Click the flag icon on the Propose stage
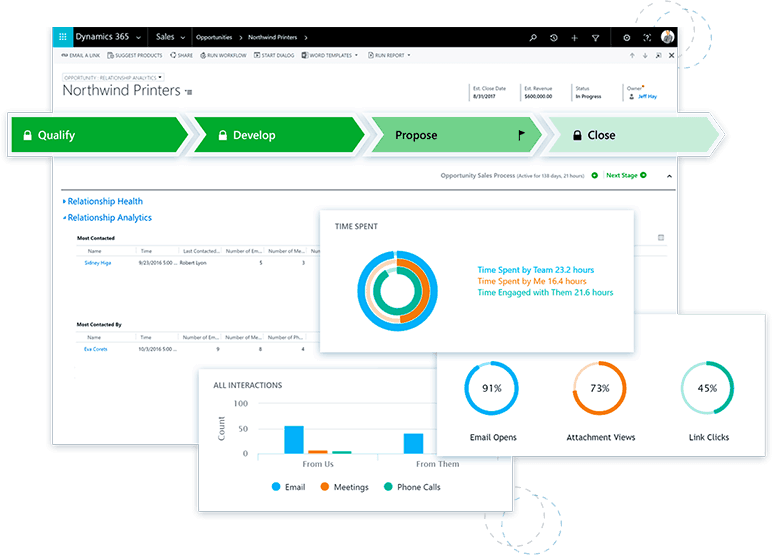Screen dimensions: 773x555 point(521,135)
